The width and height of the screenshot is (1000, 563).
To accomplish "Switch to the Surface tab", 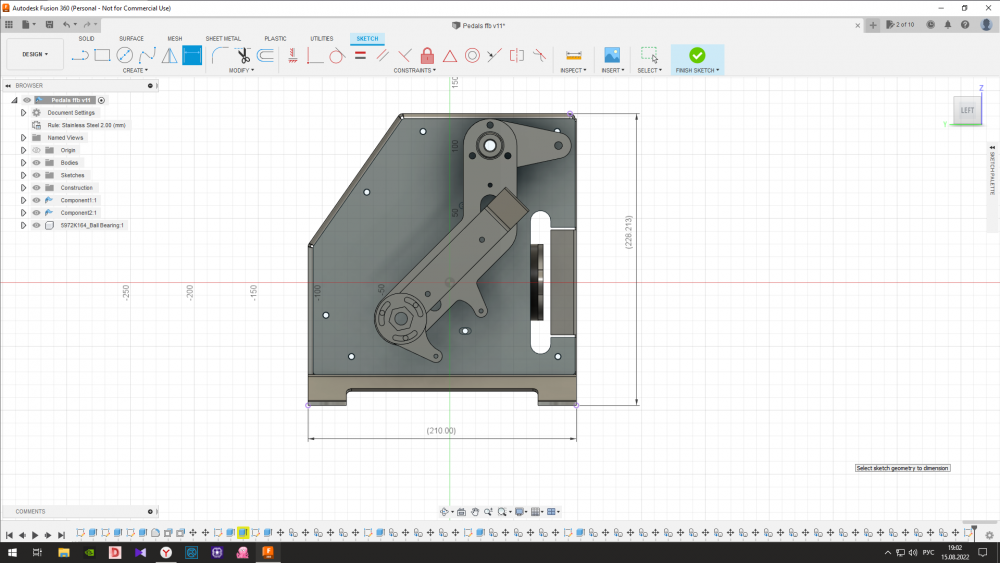I will pos(131,38).
